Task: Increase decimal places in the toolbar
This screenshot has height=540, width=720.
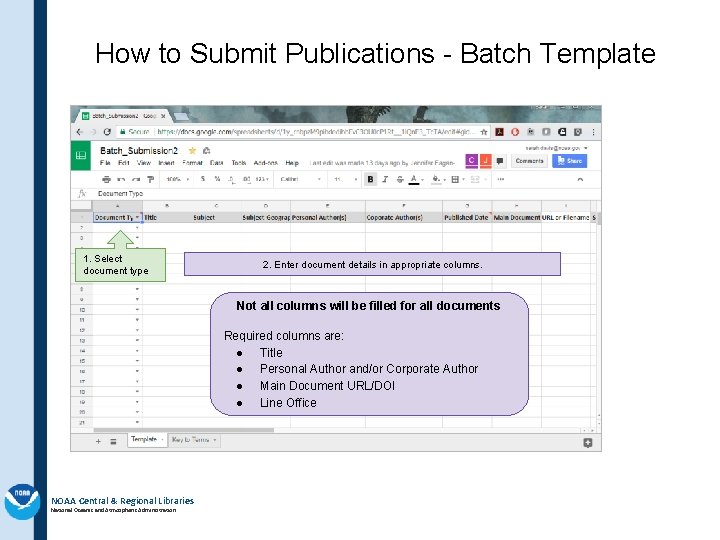Action: 247,179
